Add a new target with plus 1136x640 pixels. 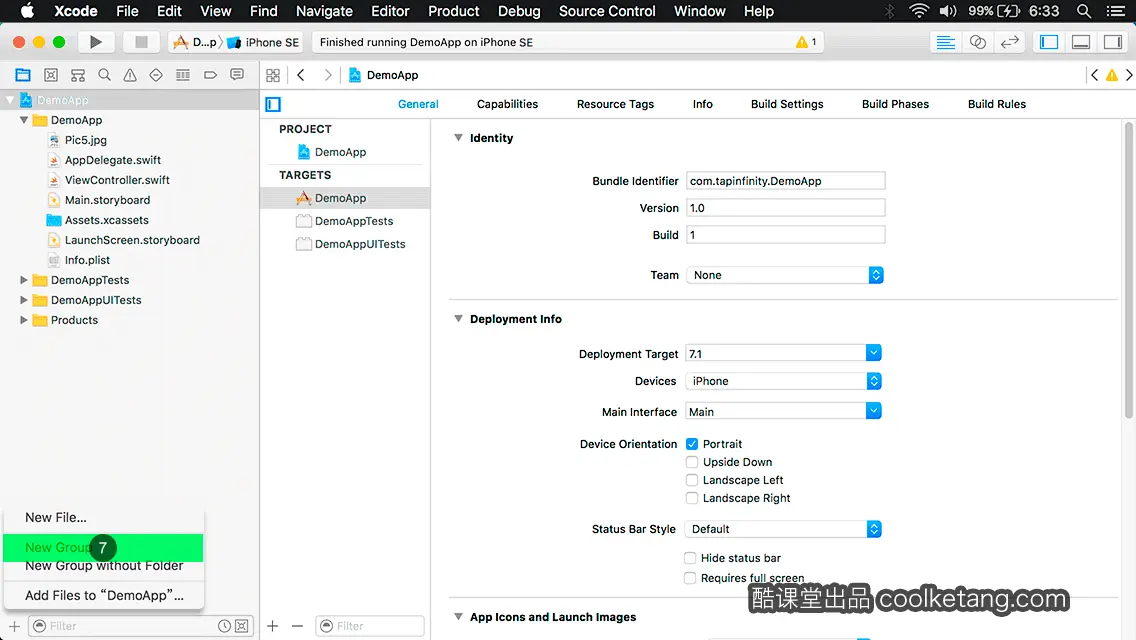272,626
